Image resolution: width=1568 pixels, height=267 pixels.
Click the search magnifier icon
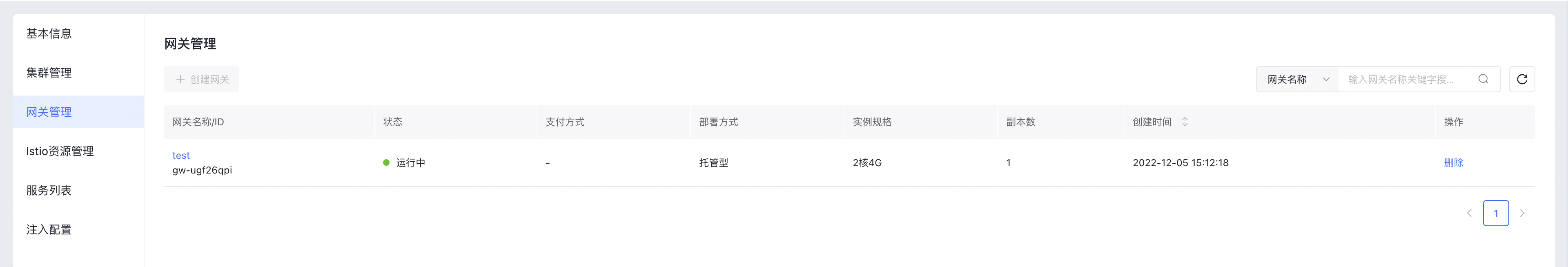click(1483, 79)
